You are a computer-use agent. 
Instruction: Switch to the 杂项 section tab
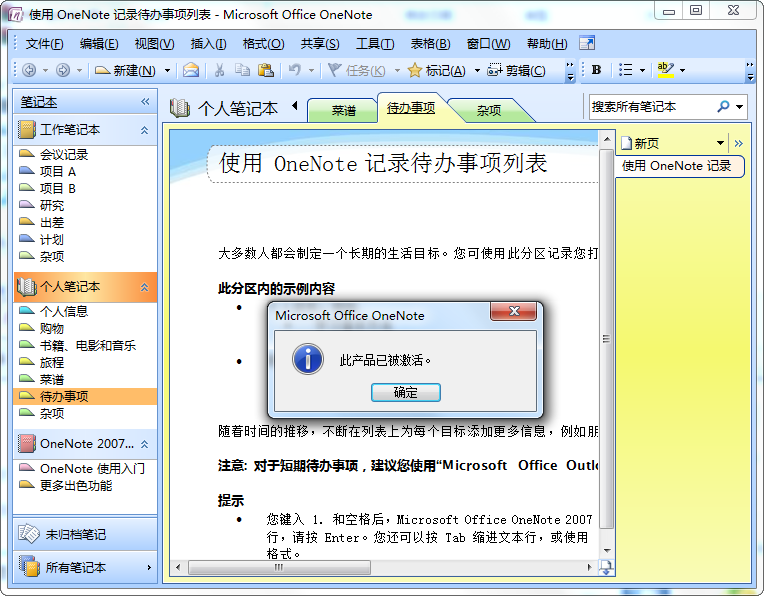tap(489, 111)
